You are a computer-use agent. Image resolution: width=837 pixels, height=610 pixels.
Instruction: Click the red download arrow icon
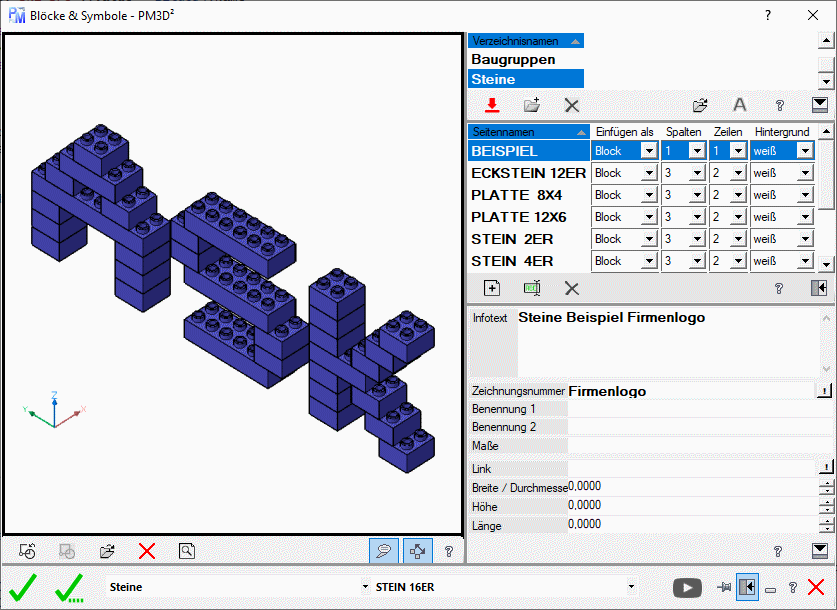(491, 105)
